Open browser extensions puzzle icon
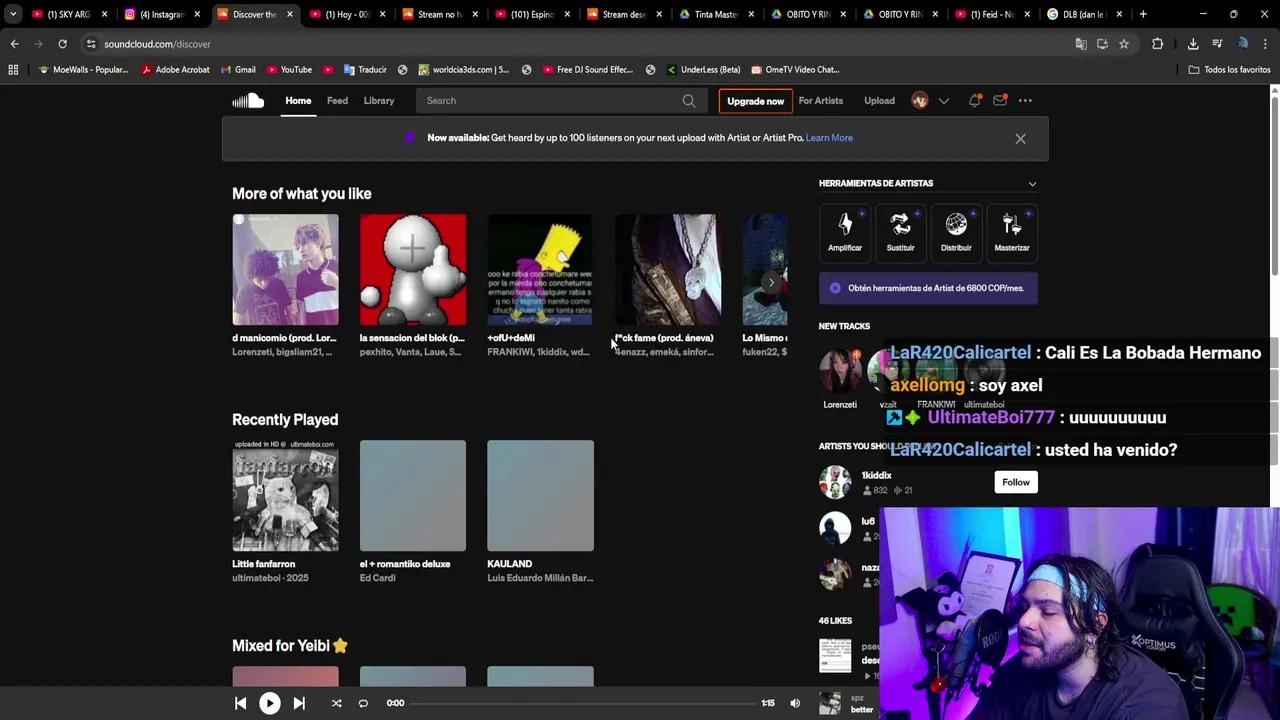 click(1157, 44)
